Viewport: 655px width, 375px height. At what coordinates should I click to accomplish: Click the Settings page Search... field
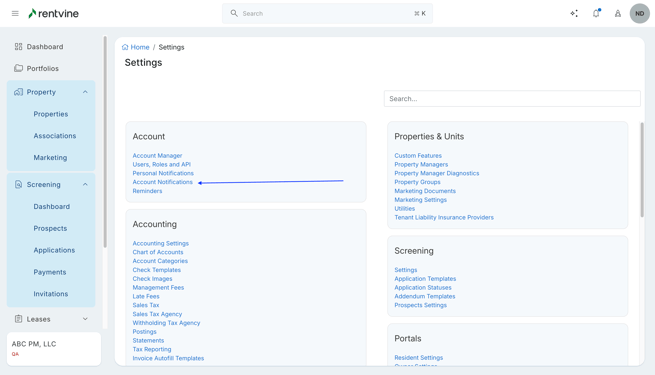[x=512, y=99]
